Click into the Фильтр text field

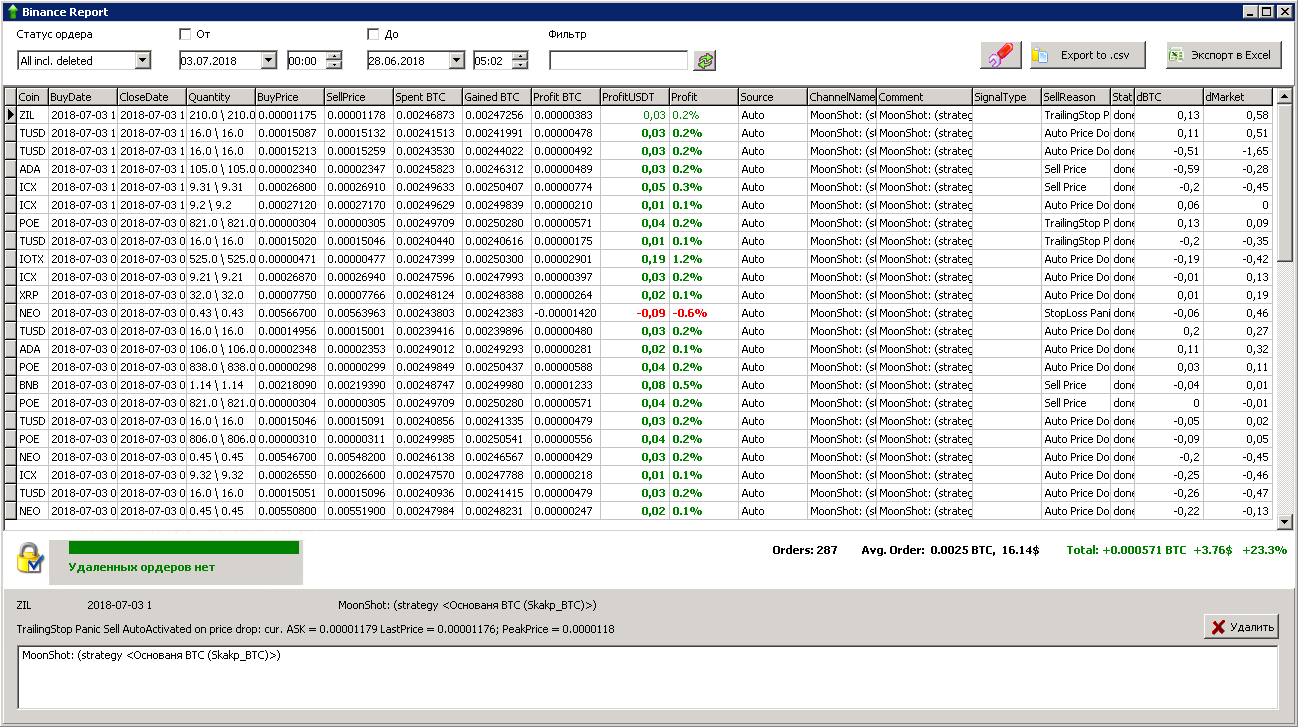click(x=618, y=61)
